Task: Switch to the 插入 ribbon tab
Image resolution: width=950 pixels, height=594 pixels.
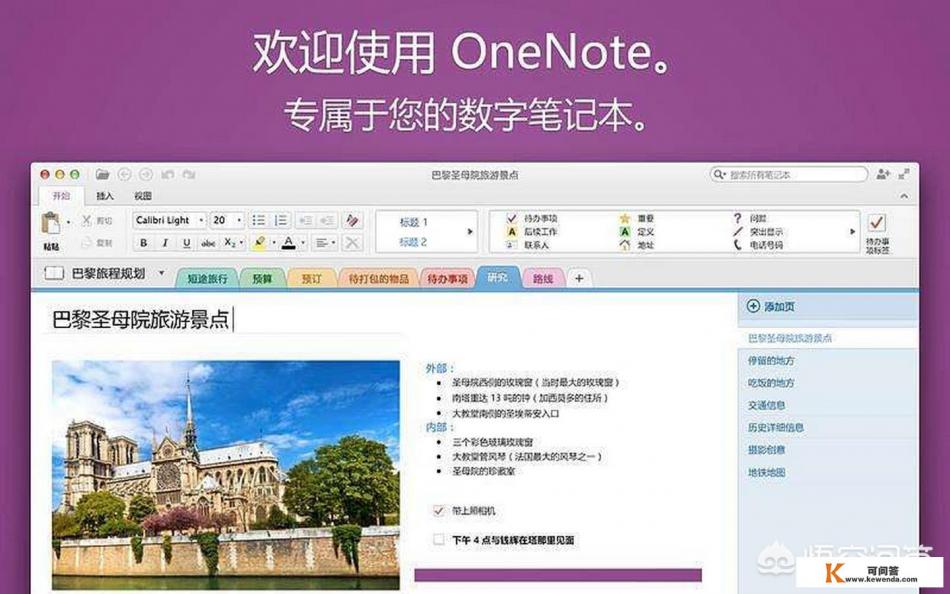Action: [105, 196]
